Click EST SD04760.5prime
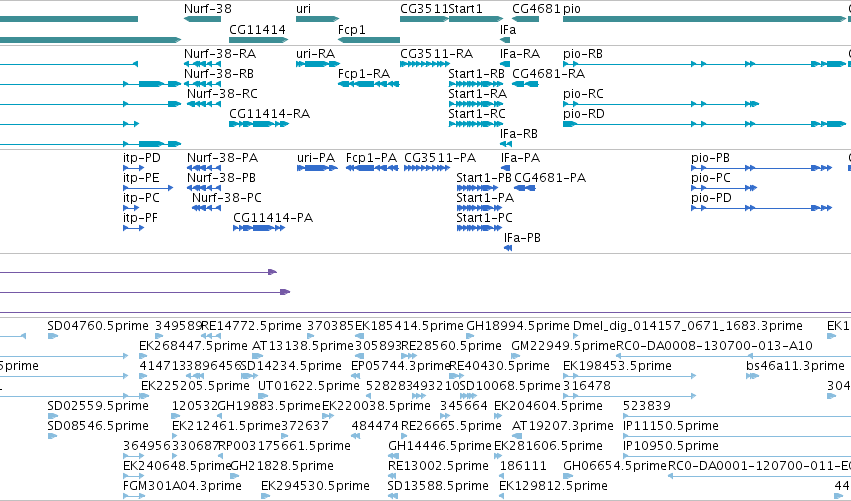Viewport: 851px width, 501px height. point(98,326)
